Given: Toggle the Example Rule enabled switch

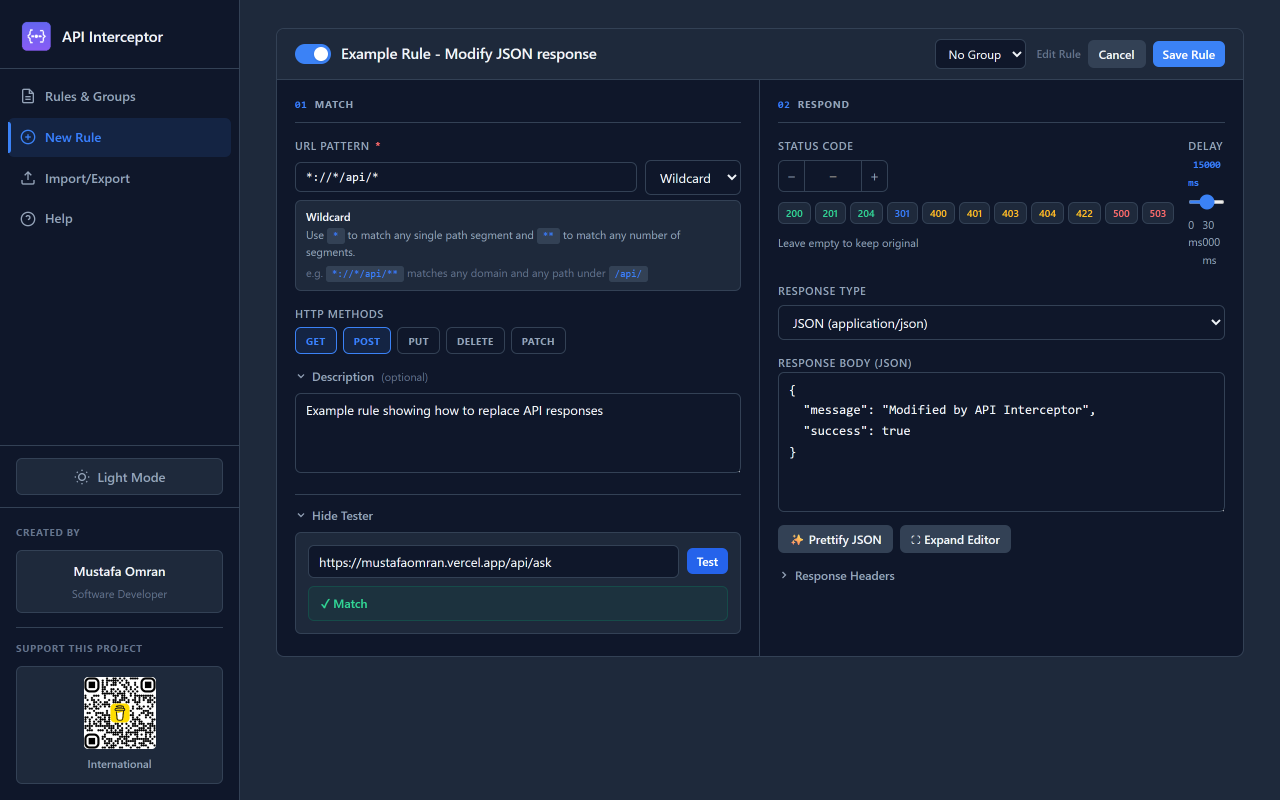Looking at the screenshot, I should pos(313,54).
